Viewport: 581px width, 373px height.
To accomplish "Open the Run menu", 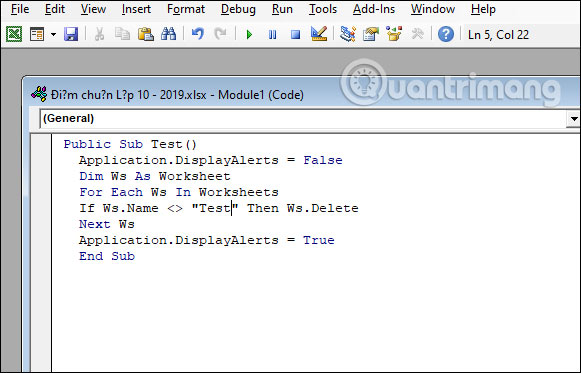I will click(282, 9).
